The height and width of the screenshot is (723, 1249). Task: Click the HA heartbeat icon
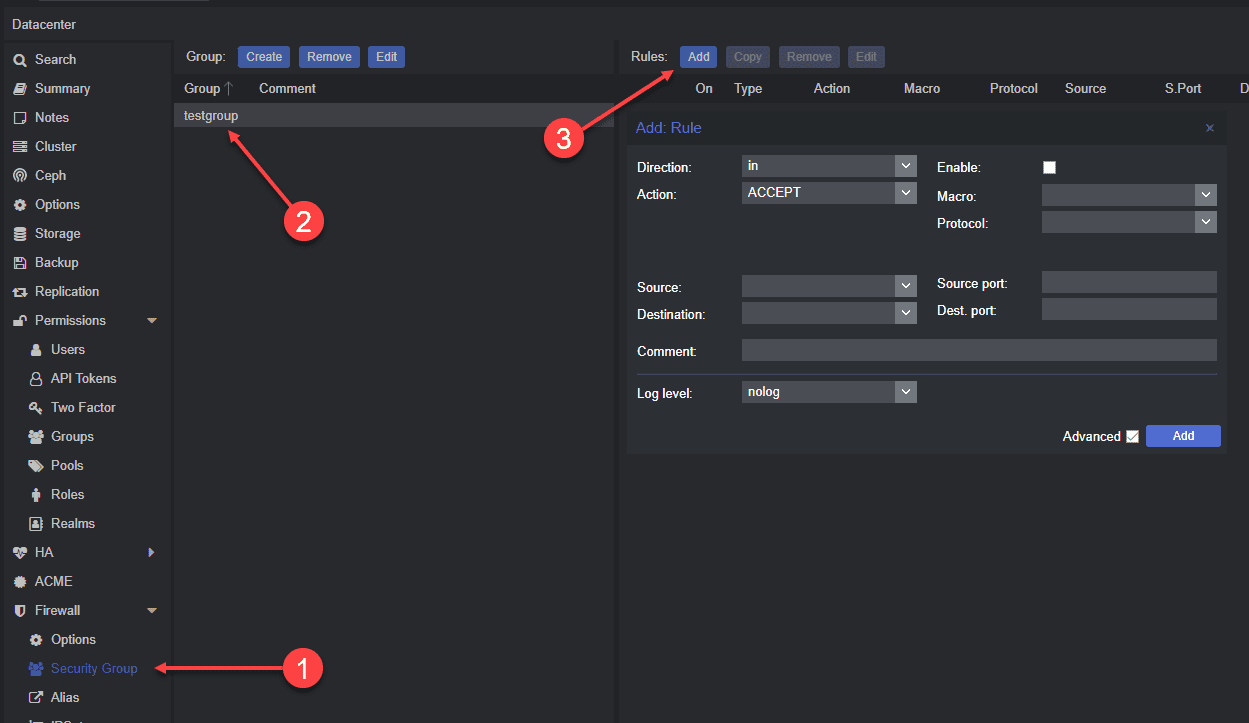point(19,553)
